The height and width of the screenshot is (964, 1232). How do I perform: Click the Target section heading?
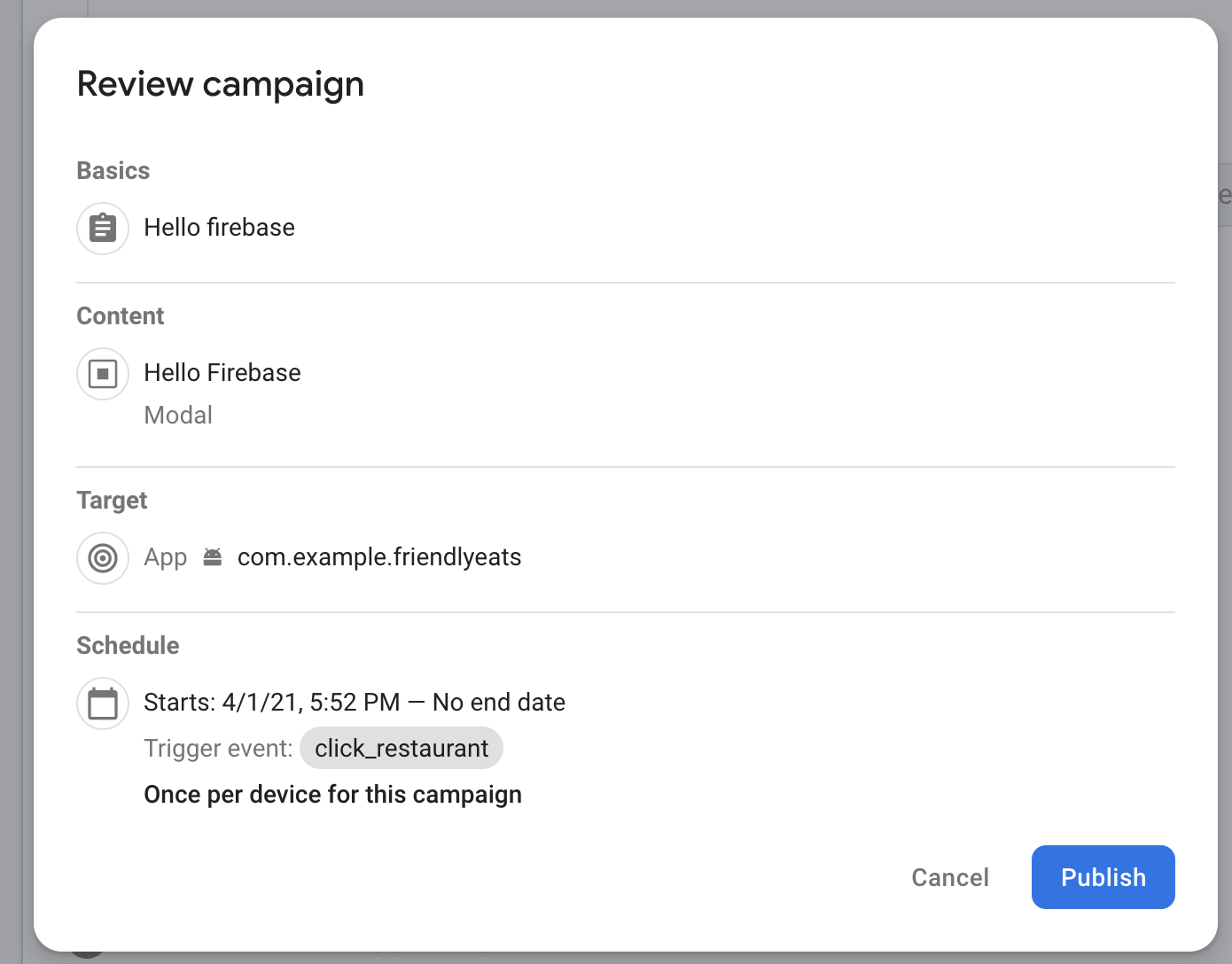click(x=112, y=501)
